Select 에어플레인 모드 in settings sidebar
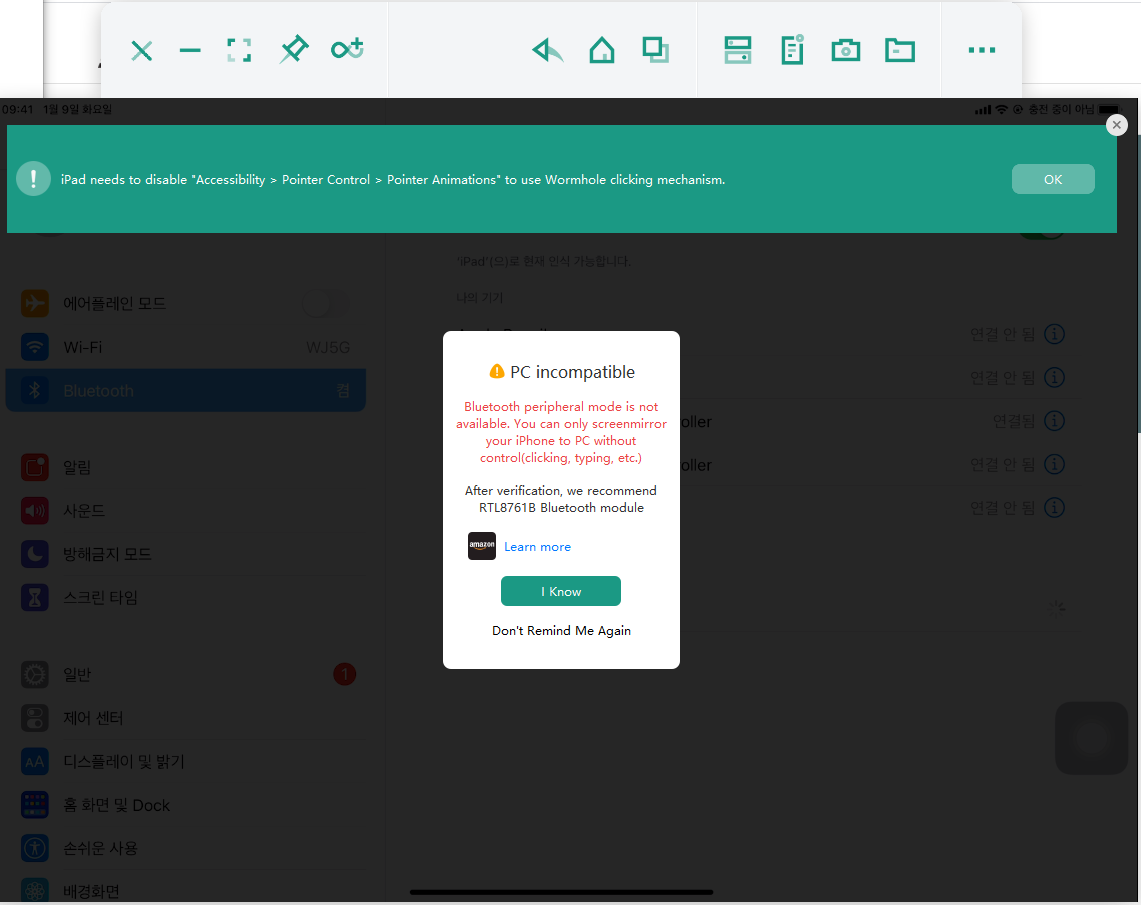 tap(186, 303)
